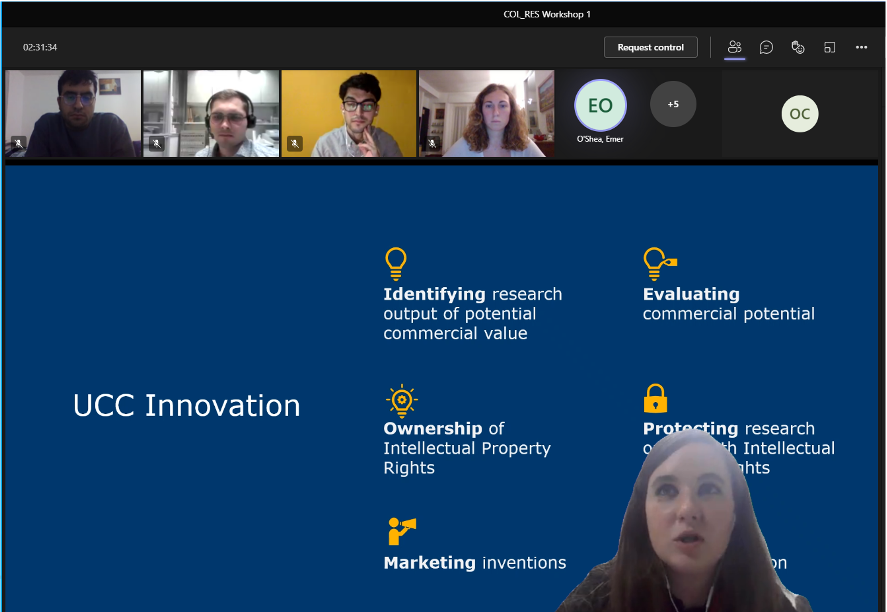Screen dimensions: 887x612
Task: Open the three-dots More actions menu
Action: [x=861, y=48]
